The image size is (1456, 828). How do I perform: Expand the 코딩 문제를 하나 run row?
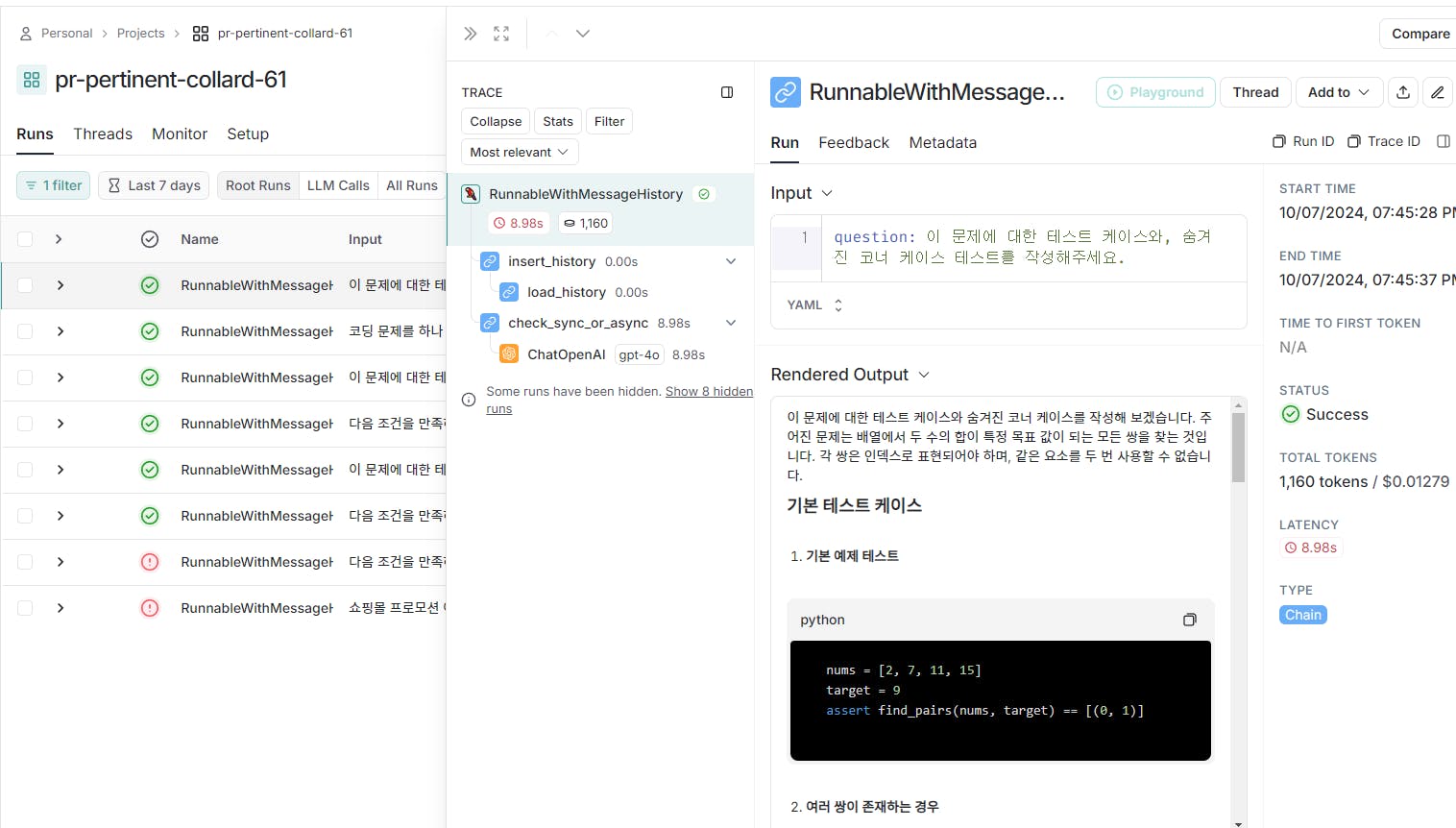(60, 331)
